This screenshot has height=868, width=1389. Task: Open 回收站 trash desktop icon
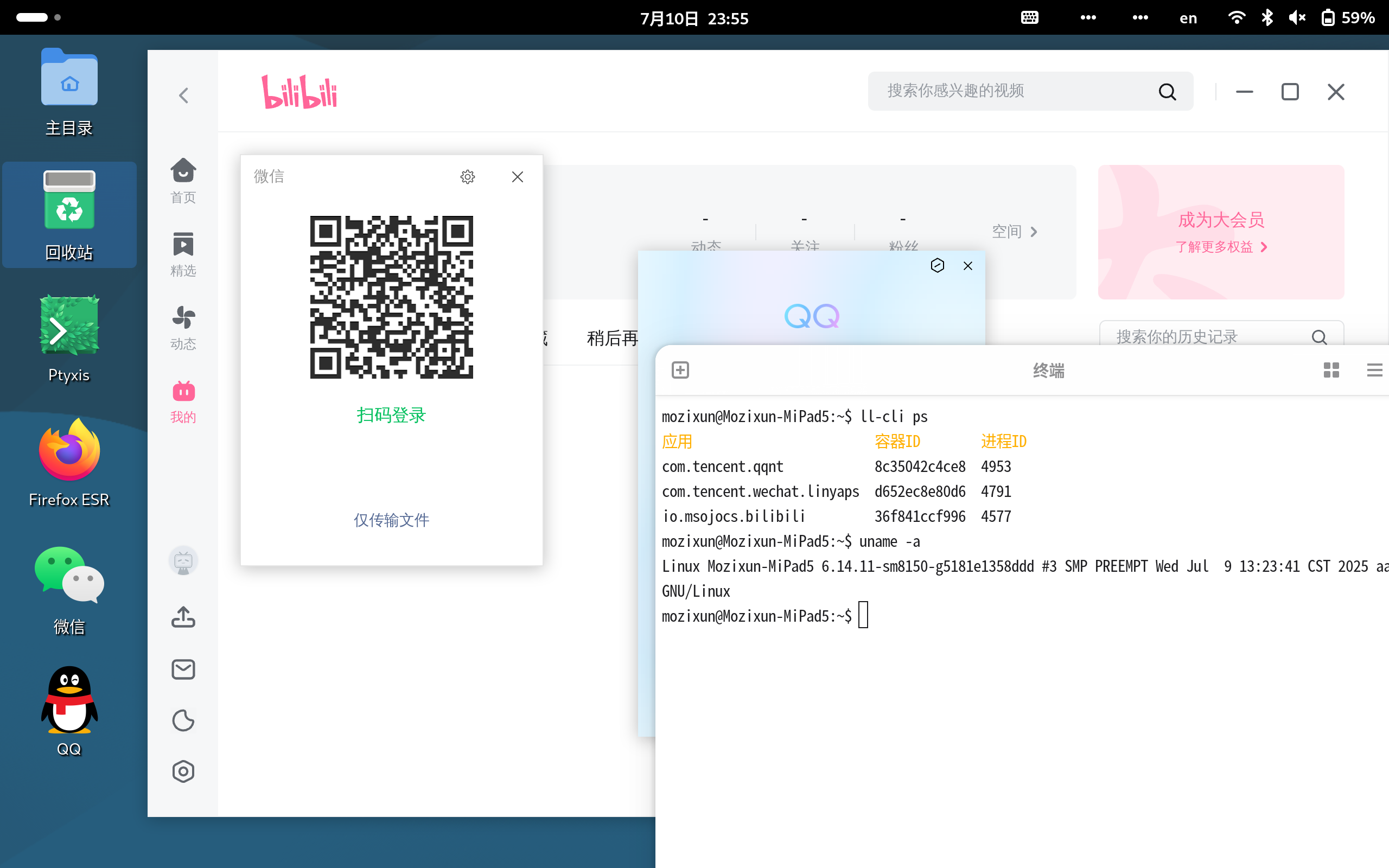click(69, 215)
